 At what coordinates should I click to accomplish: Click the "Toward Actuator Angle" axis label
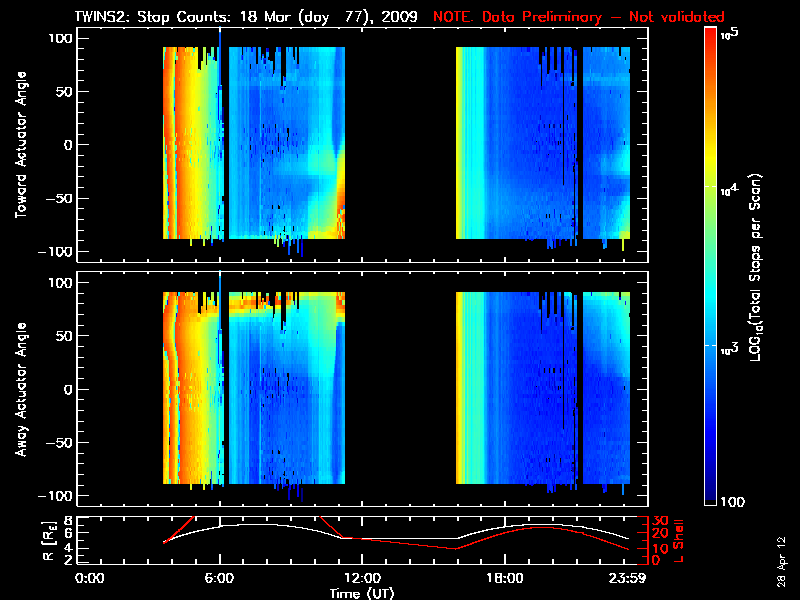20,145
